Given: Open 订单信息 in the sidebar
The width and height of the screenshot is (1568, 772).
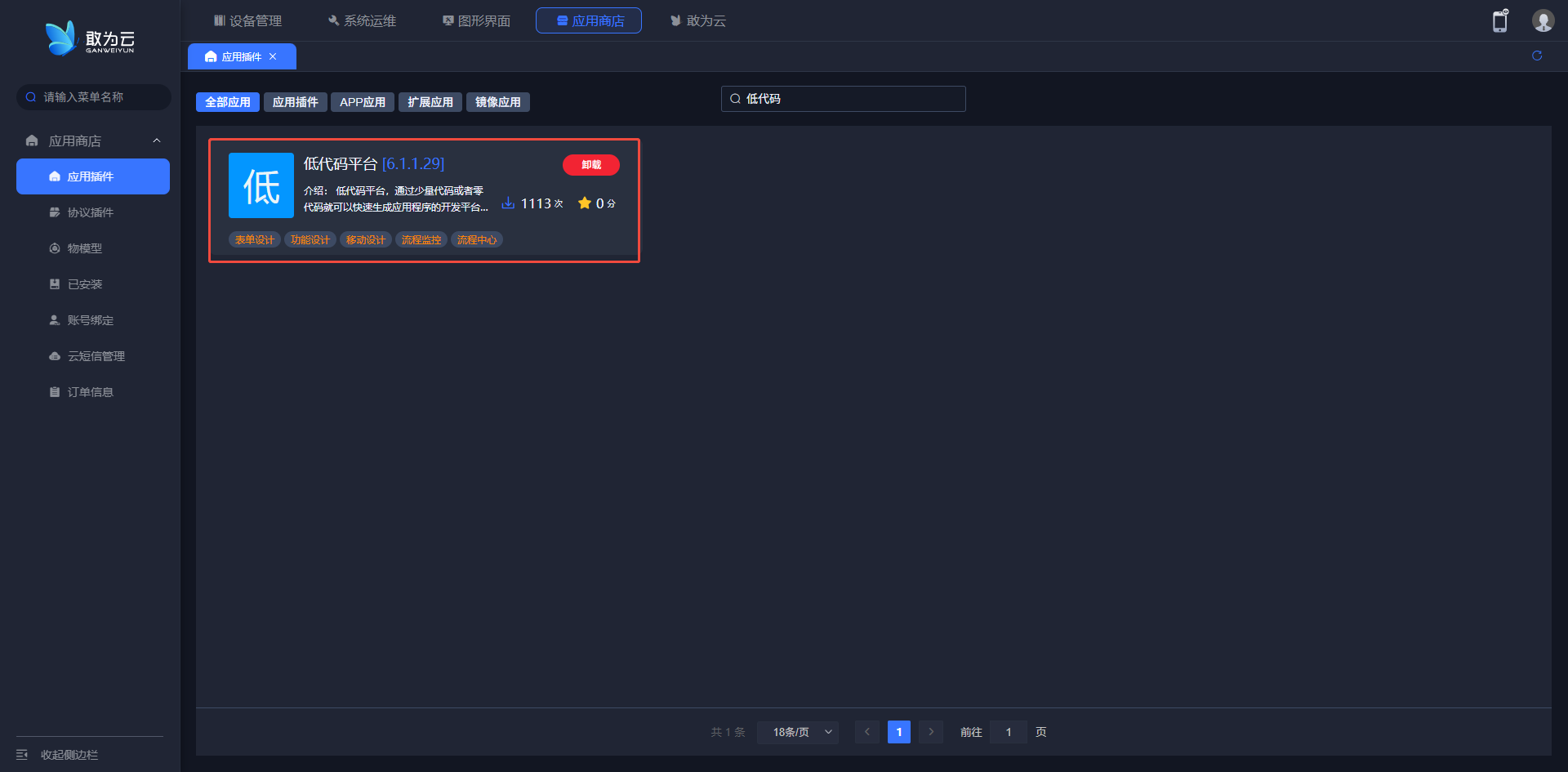Looking at the screenshot, I should coord(93,392).
